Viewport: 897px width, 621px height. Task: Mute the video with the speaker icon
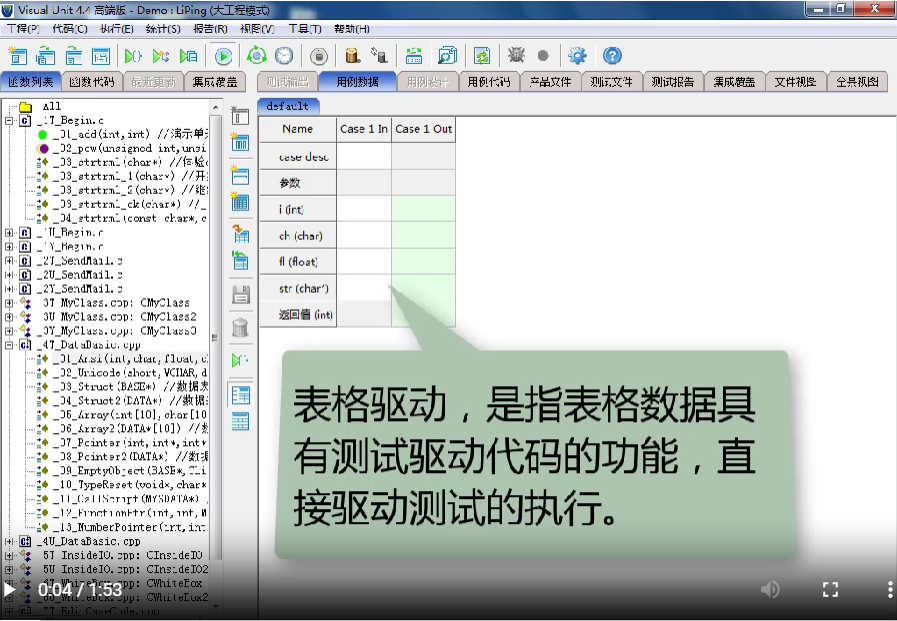pyautogui.click(x=769, y=589)
